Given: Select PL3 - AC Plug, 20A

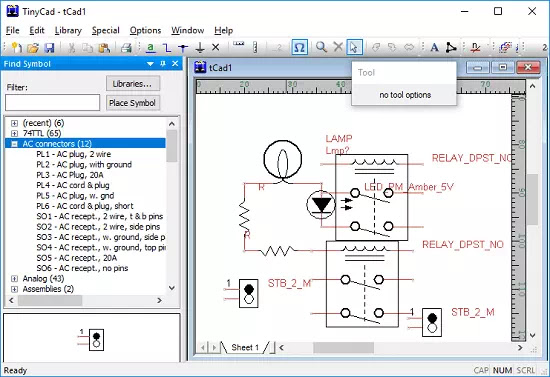Looking at the screenshot, I should click(x=70, y=175).
